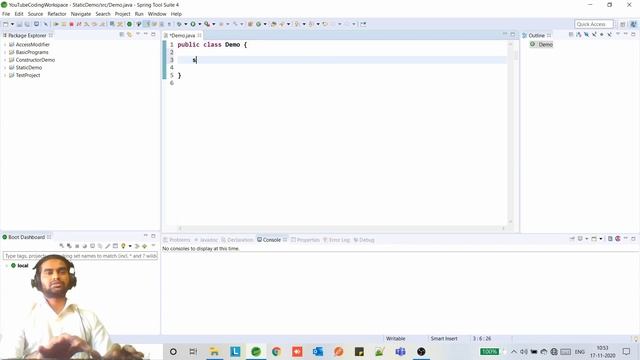Click the Quick Access search field
This screenshot has width=640, height=360.
(593, 24)
